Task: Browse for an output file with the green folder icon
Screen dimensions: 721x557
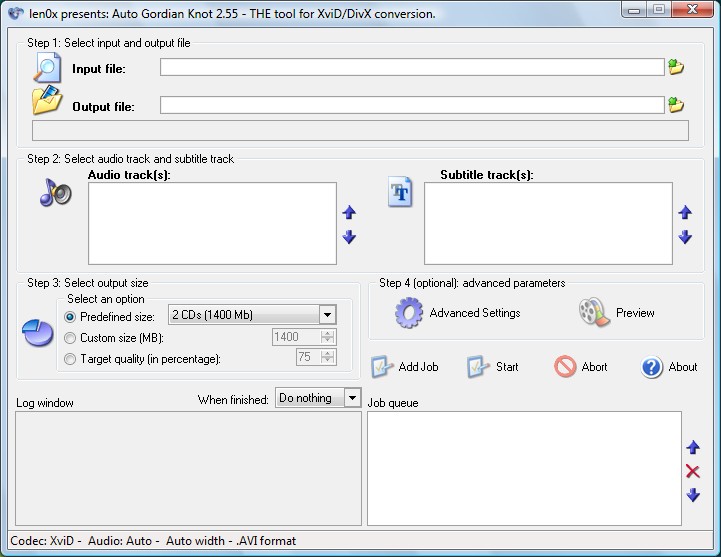Action: coord(676,105)
